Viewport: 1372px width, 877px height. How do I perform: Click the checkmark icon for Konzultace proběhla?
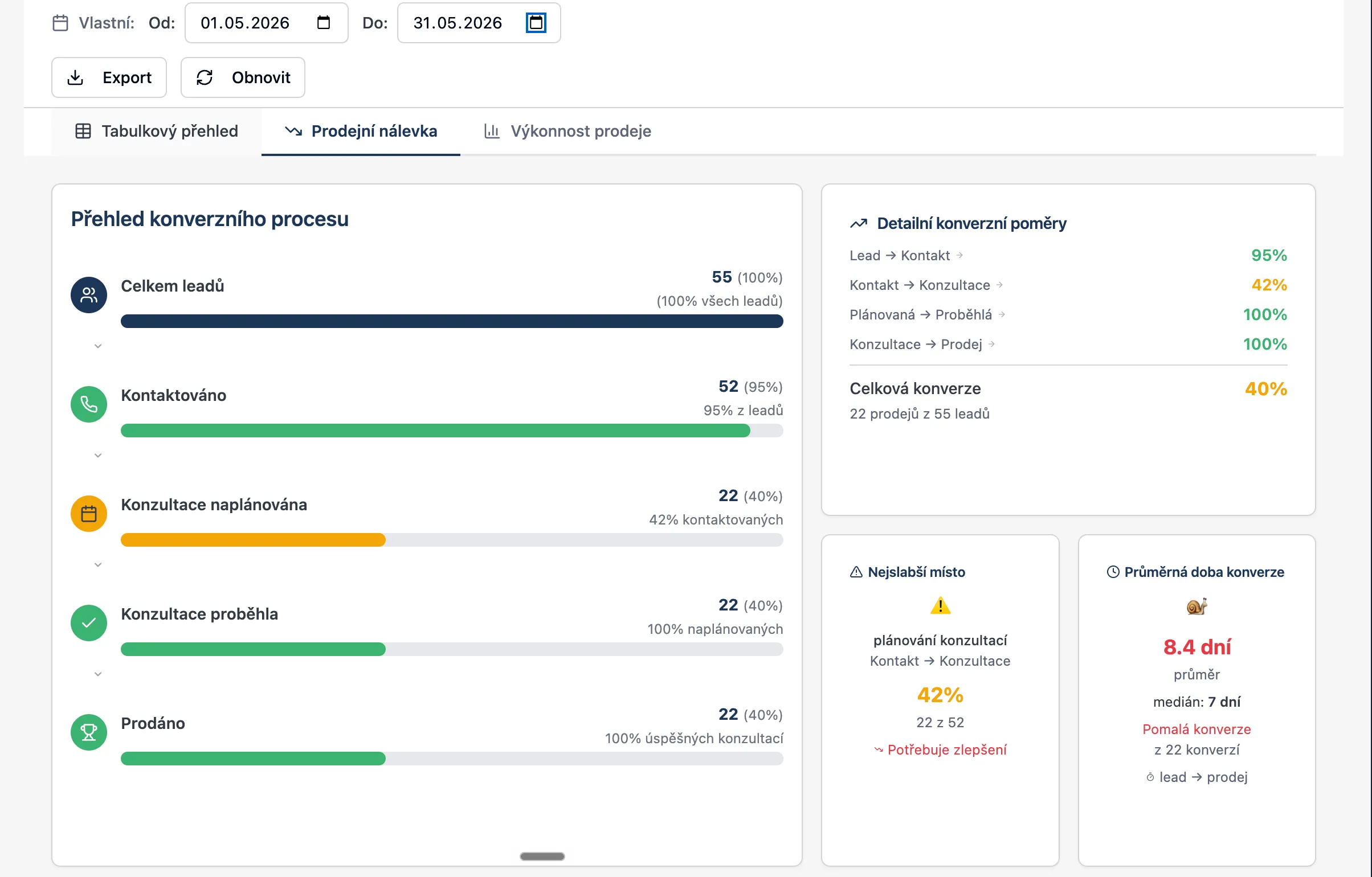click(89, 623)
